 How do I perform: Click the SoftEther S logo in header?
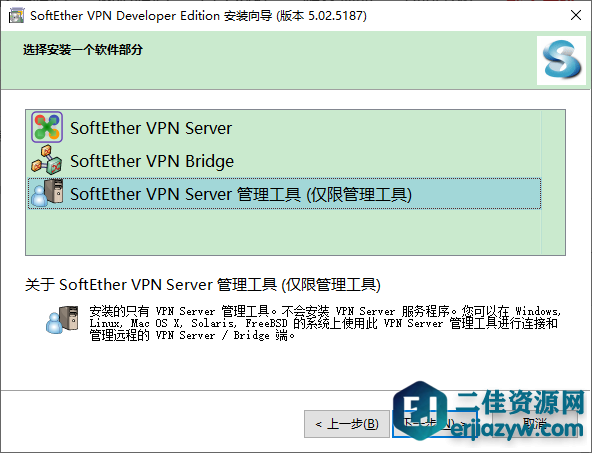point(561,60)
